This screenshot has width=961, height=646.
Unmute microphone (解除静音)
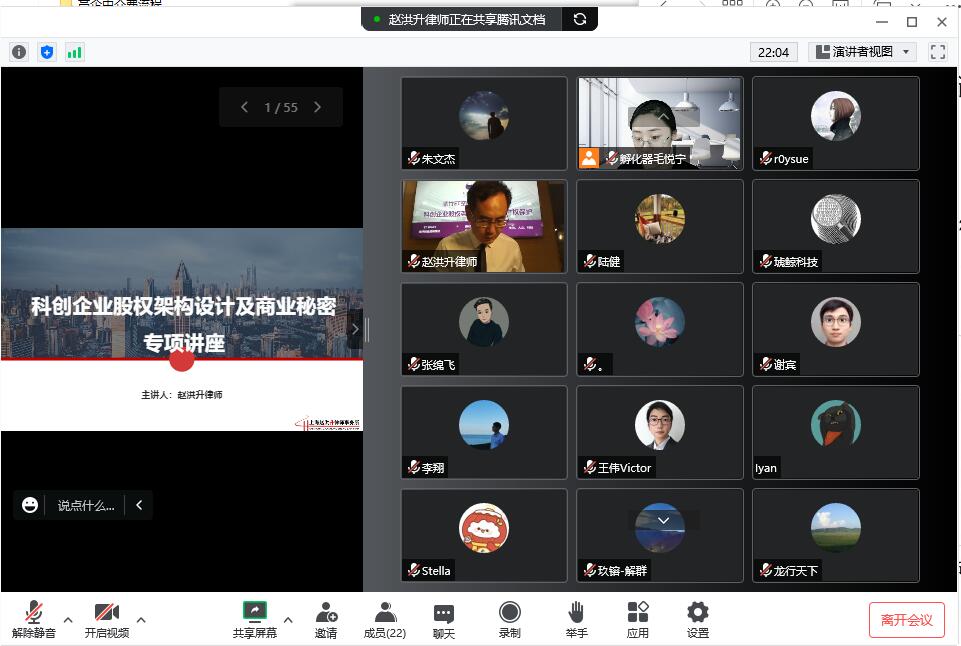point(34,619)
